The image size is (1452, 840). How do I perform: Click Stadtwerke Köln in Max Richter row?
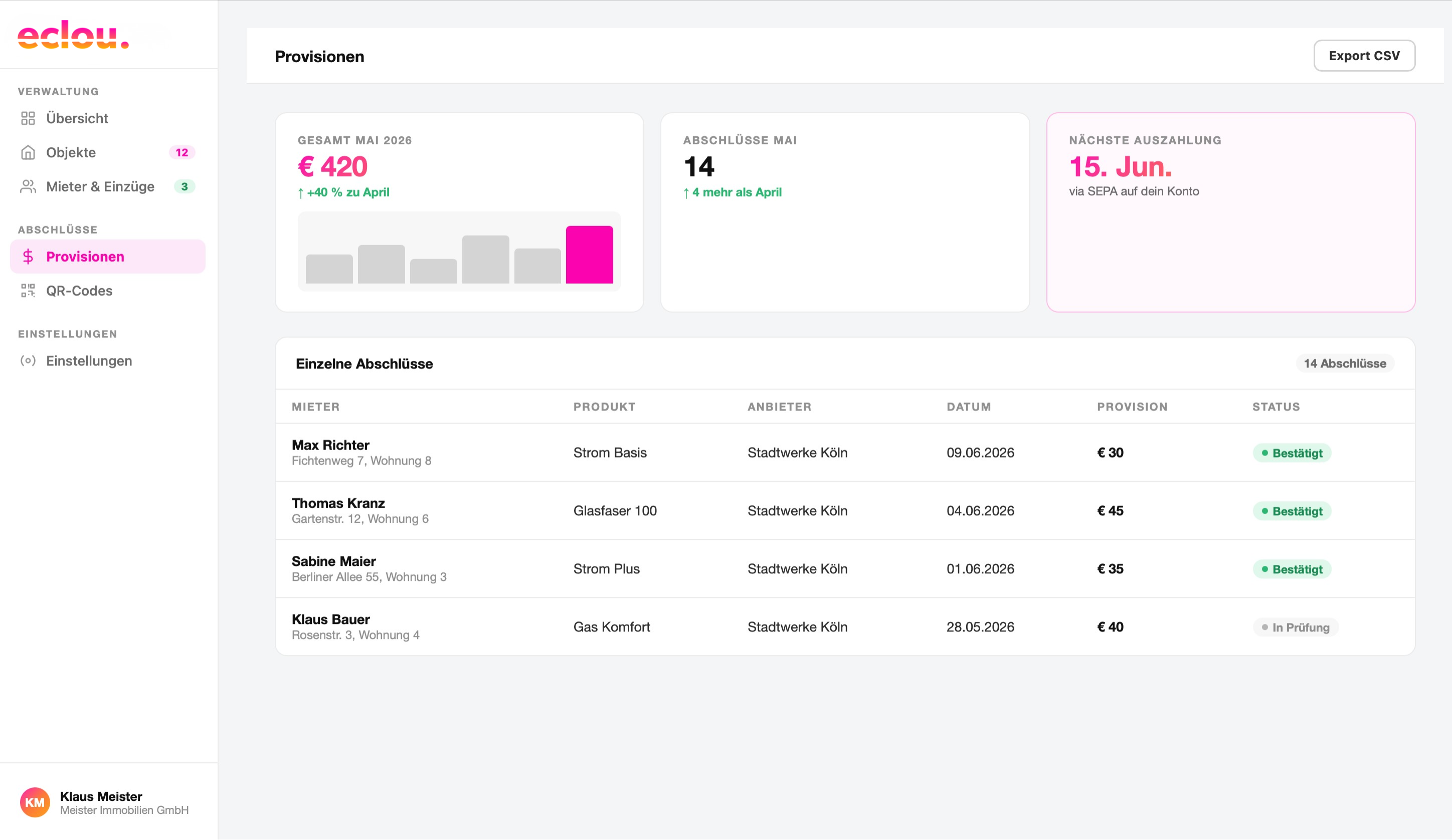click(x=798, y=452)
